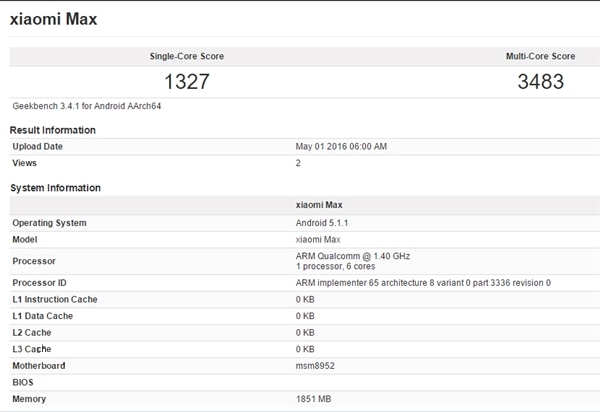Select the ARM implementer 65 architecture value
The image size is (600, 412).
tap(423, 283)
